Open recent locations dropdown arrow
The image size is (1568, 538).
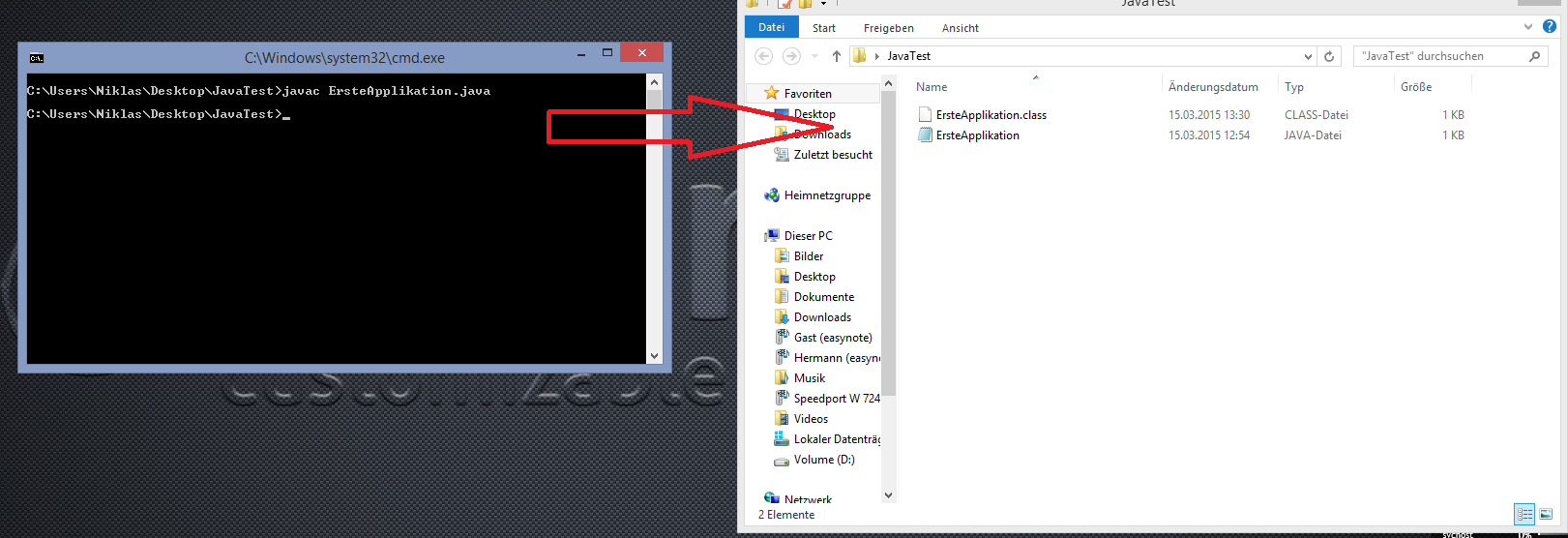(x=814, y=56)
